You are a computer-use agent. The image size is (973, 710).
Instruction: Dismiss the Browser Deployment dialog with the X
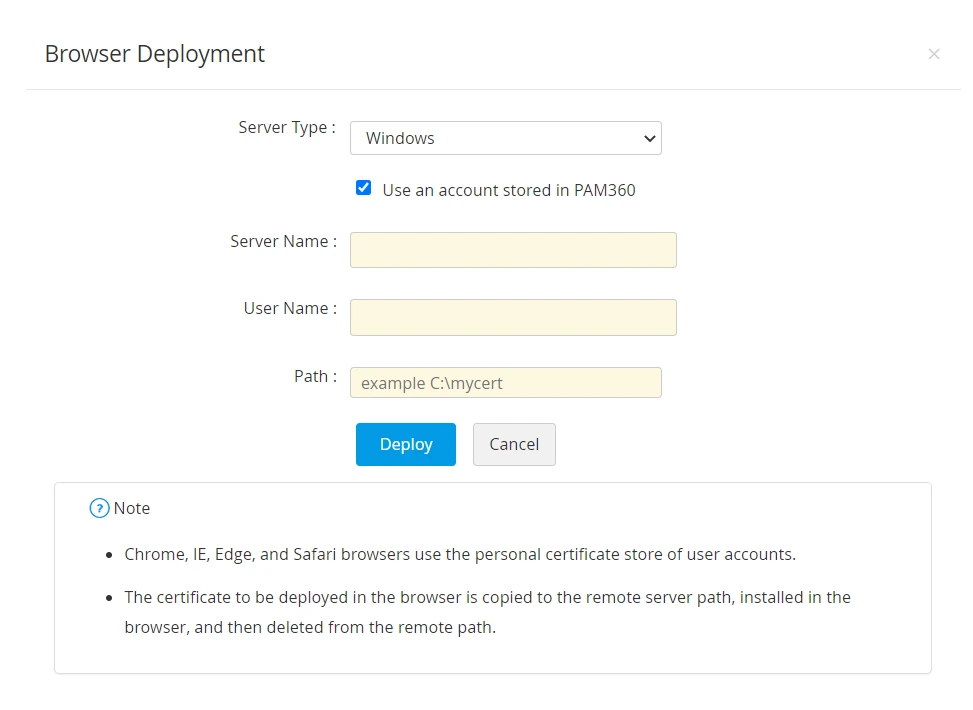[934, 54]
